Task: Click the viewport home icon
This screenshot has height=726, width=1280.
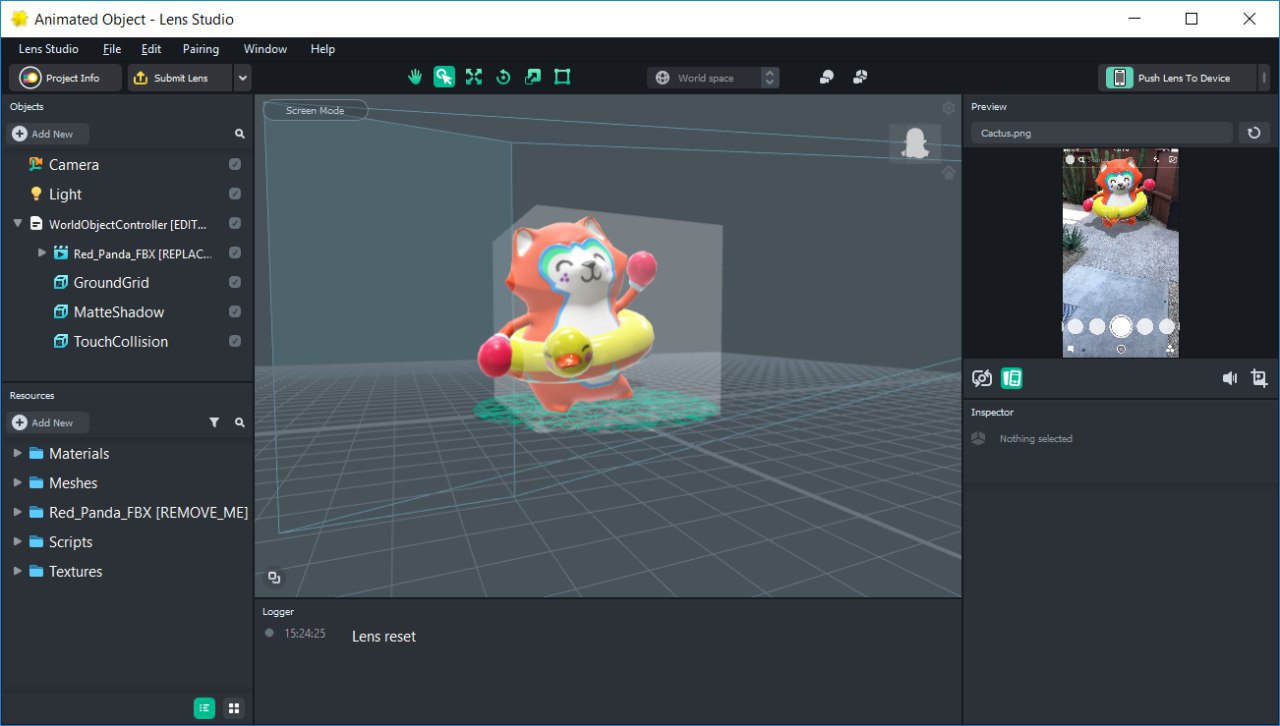Action: coord(948,173)
